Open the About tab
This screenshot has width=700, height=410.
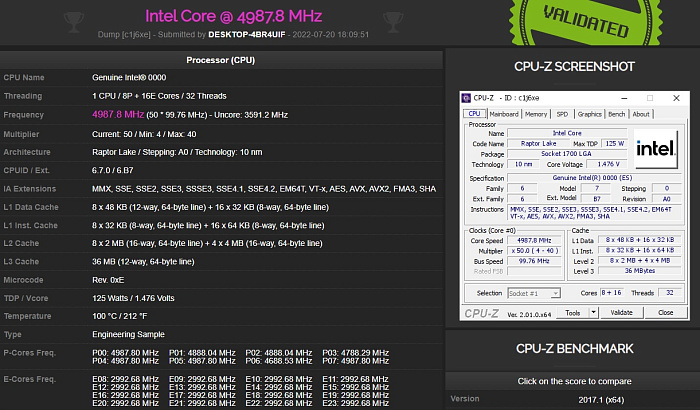641,114
